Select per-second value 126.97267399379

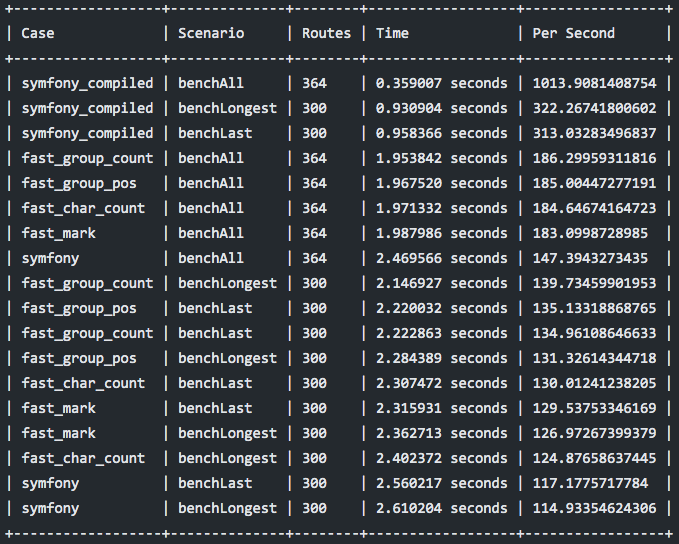pyautogui.click(x=595, y=433)
